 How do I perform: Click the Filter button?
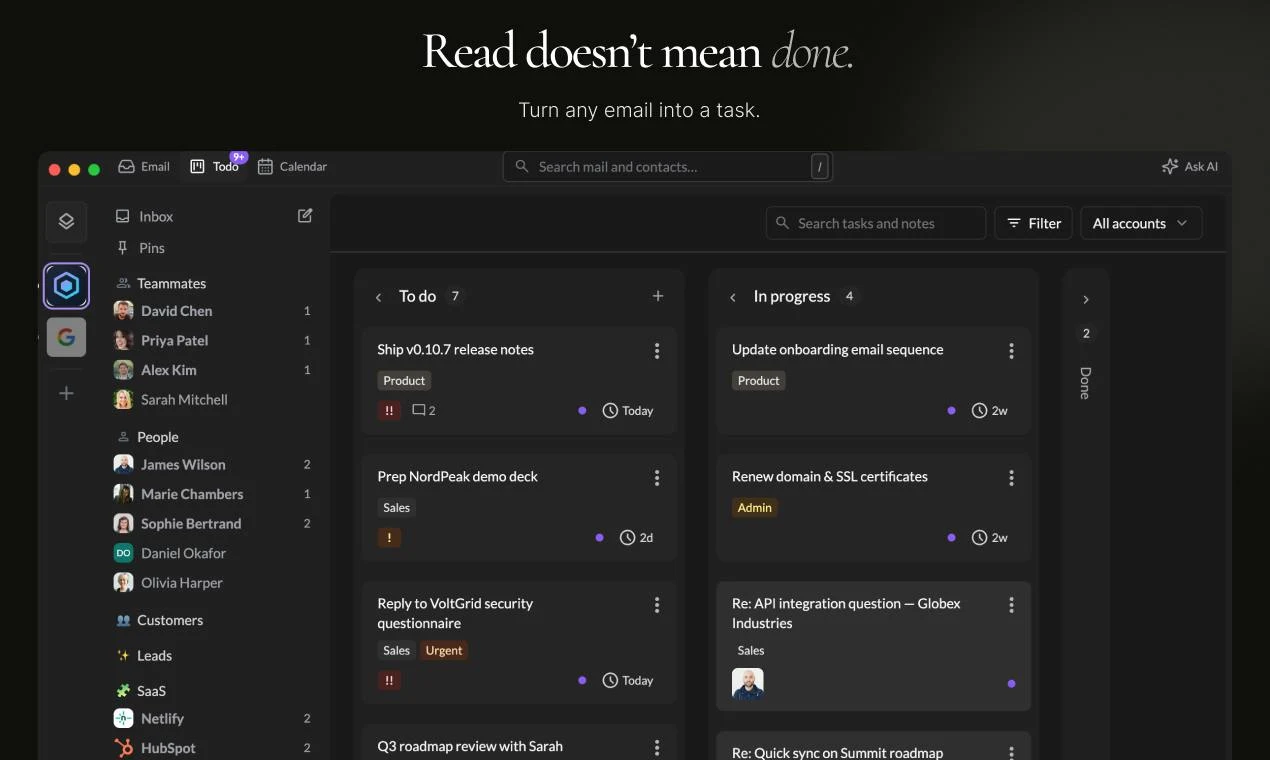pos(1034,223)
